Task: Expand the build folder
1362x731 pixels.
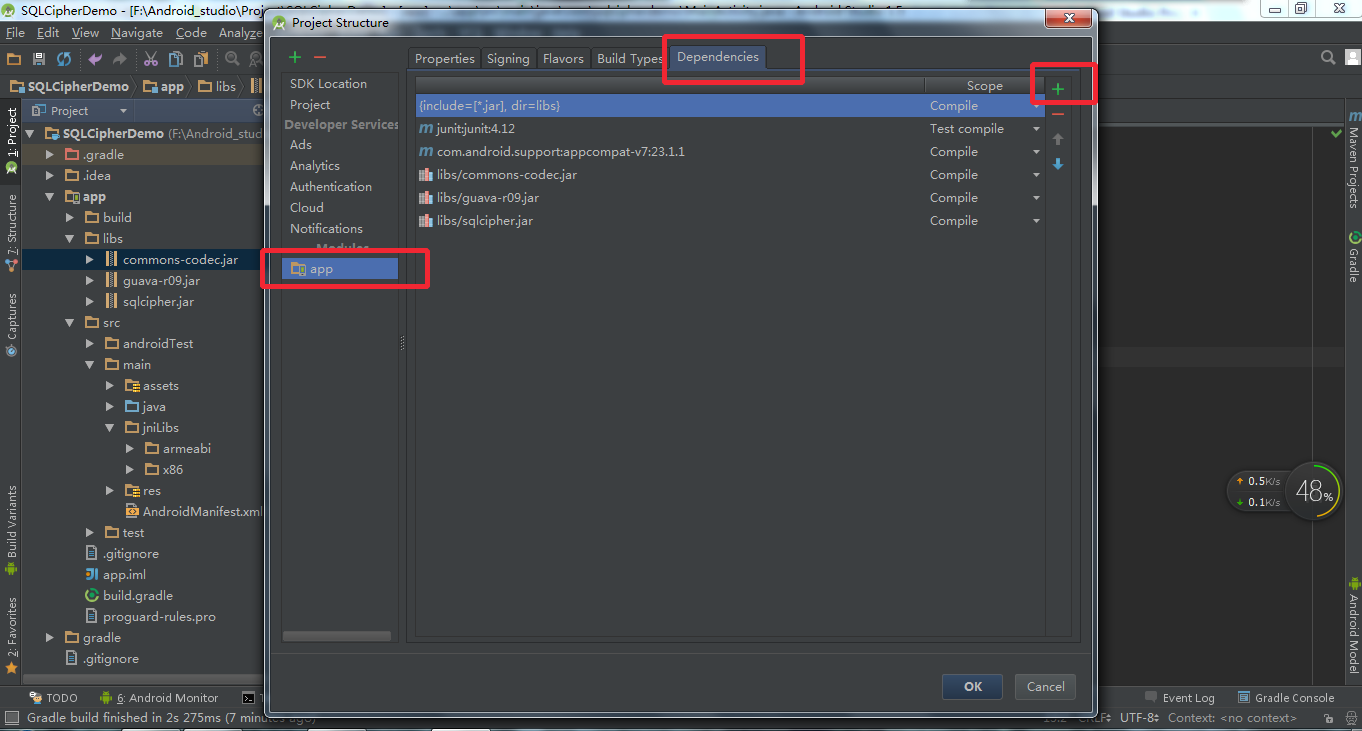Action: [x=70, y=218]
